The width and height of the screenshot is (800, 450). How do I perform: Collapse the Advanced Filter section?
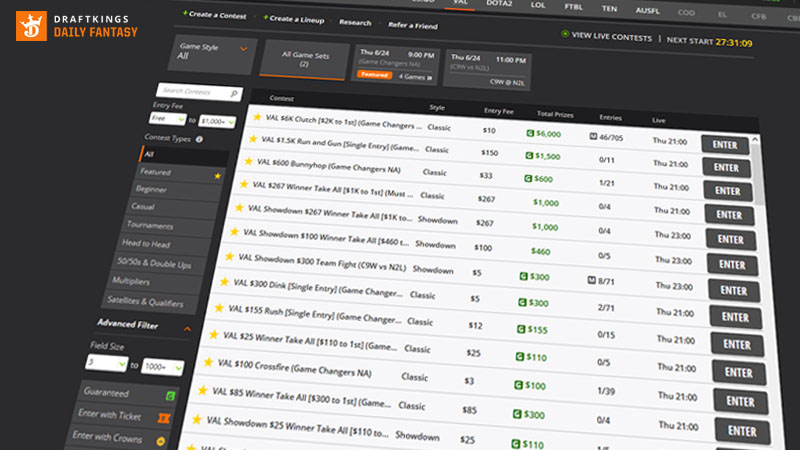(x=187, y=329)
